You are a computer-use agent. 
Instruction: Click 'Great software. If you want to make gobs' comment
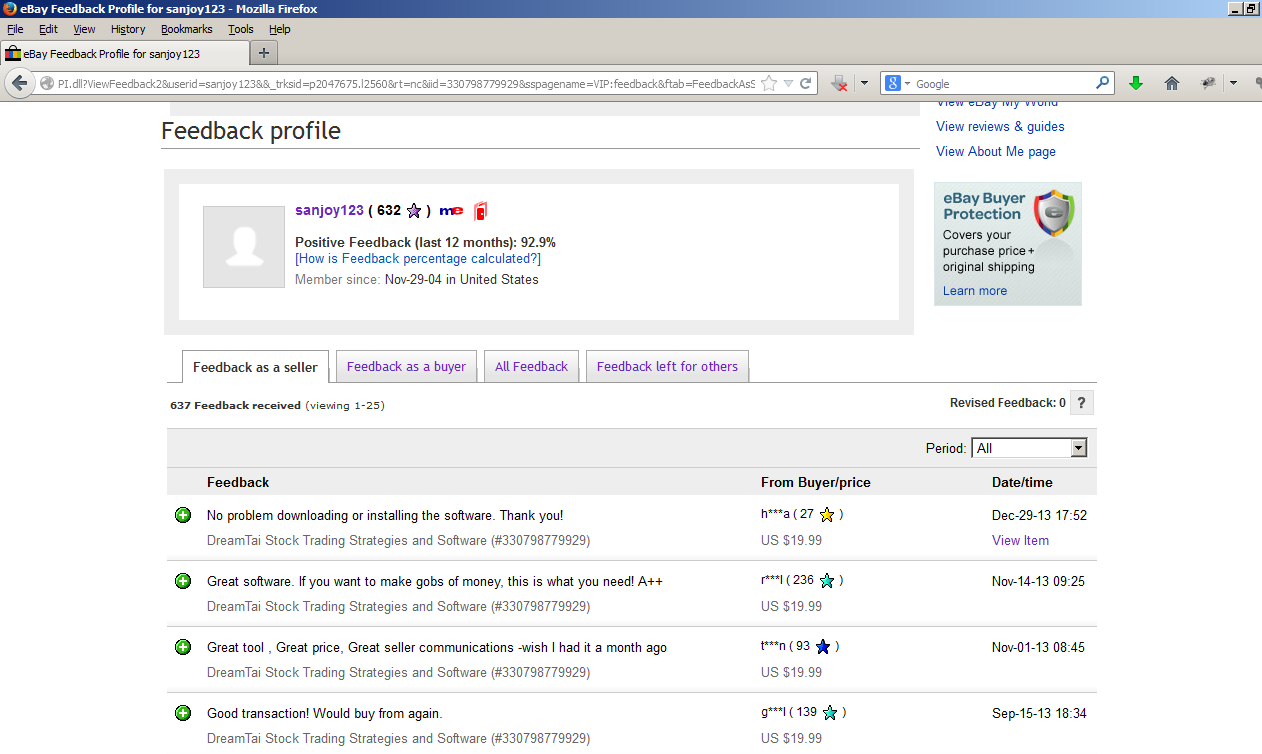(x=435, y=581)
